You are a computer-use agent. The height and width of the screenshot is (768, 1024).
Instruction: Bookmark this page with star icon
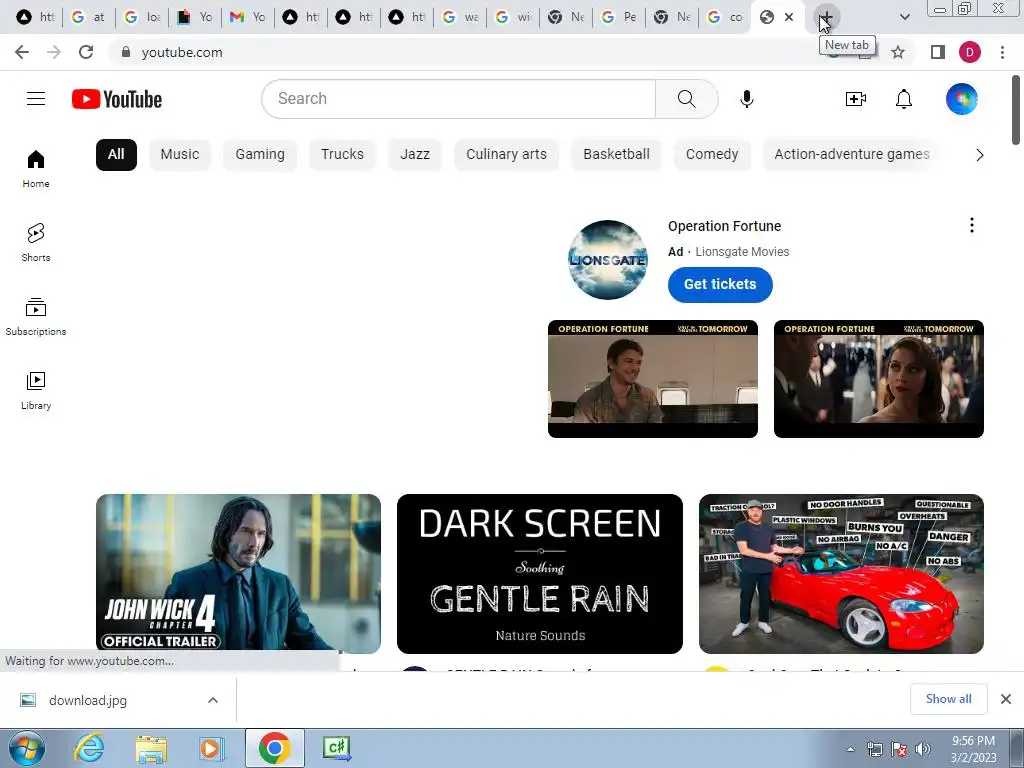click(x=898, y=52)
